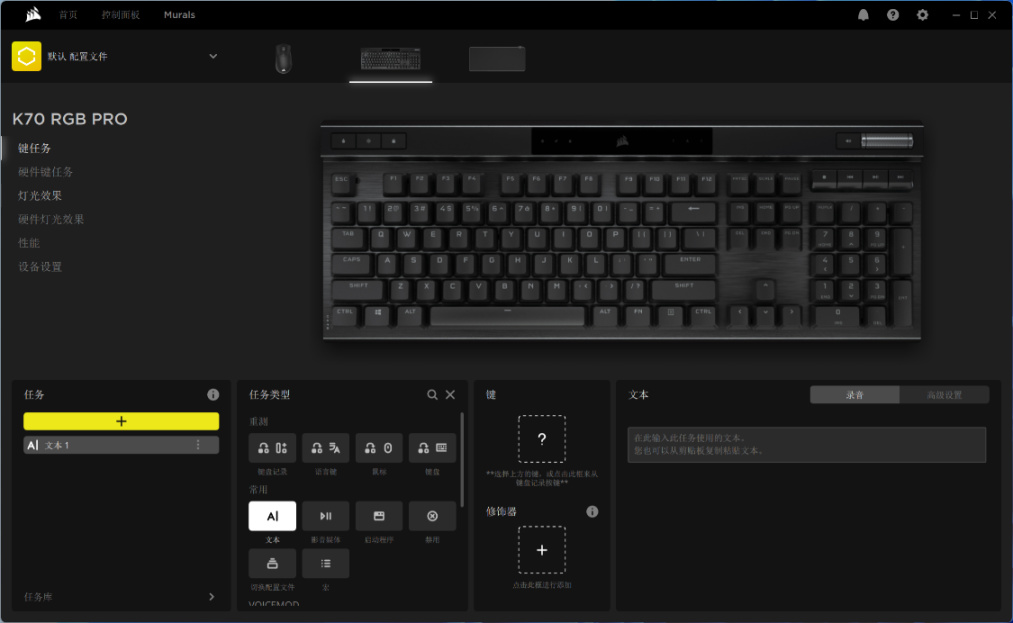Click the task type list scrollbar
Viewport: 1013px width, 623px height.
[x=462, y=459]
